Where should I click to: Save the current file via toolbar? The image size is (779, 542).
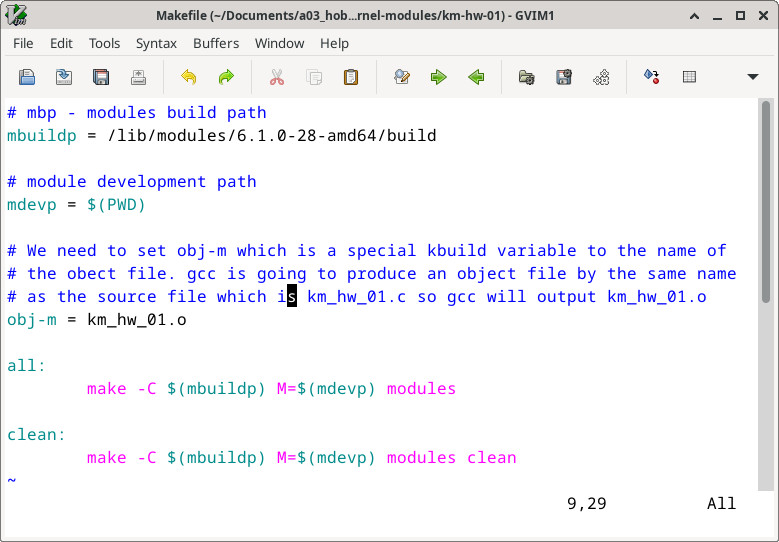click(64, 77)
